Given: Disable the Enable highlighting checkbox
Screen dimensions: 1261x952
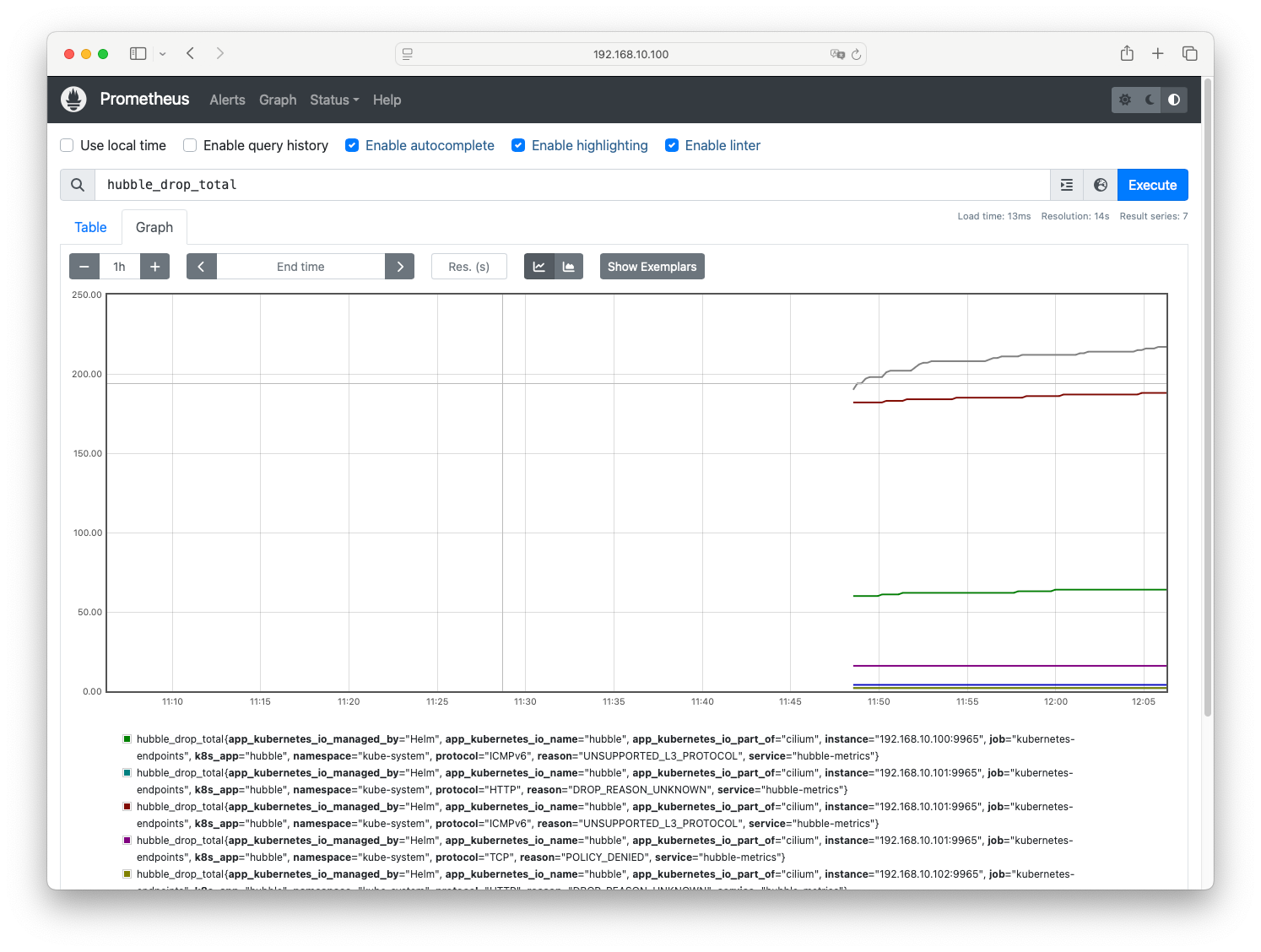Looking at the screenshot, I should click(518, 145).
